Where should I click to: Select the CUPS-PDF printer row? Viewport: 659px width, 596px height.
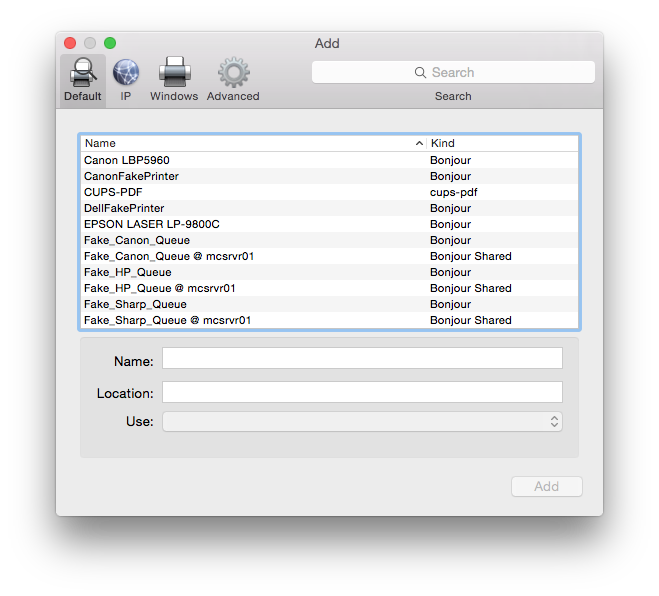click(330, 192)
